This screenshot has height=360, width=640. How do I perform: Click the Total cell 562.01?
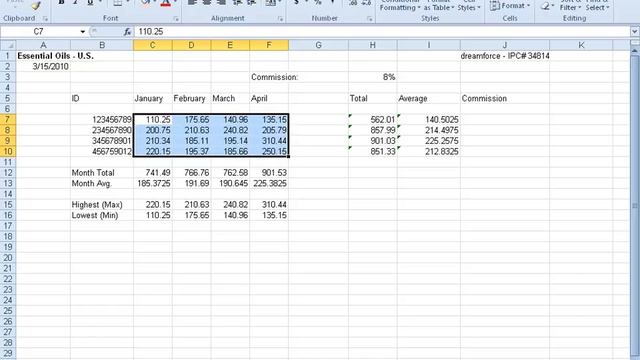click(x=373, y=120)
